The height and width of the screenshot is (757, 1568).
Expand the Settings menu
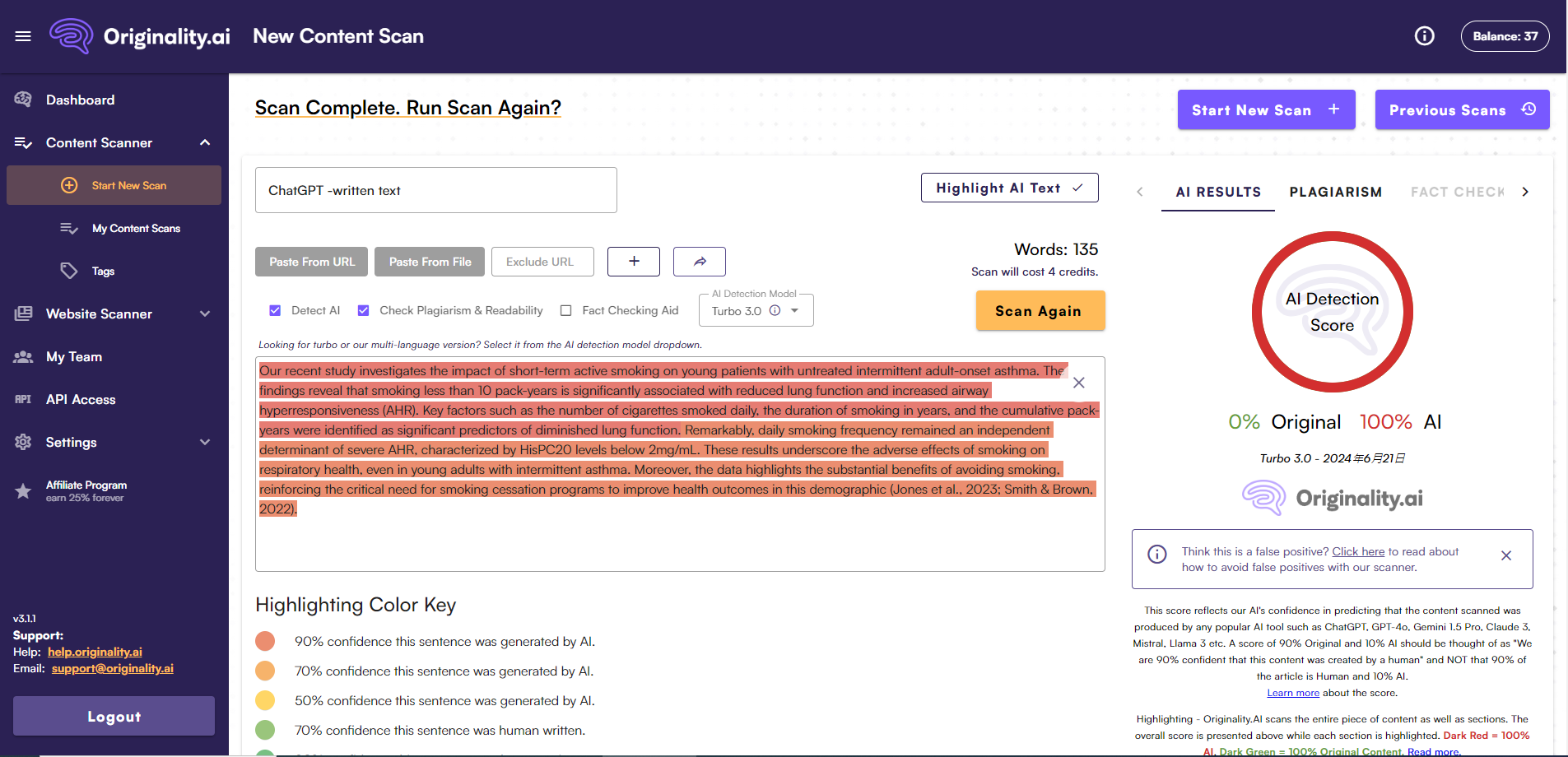pos(205,442)
